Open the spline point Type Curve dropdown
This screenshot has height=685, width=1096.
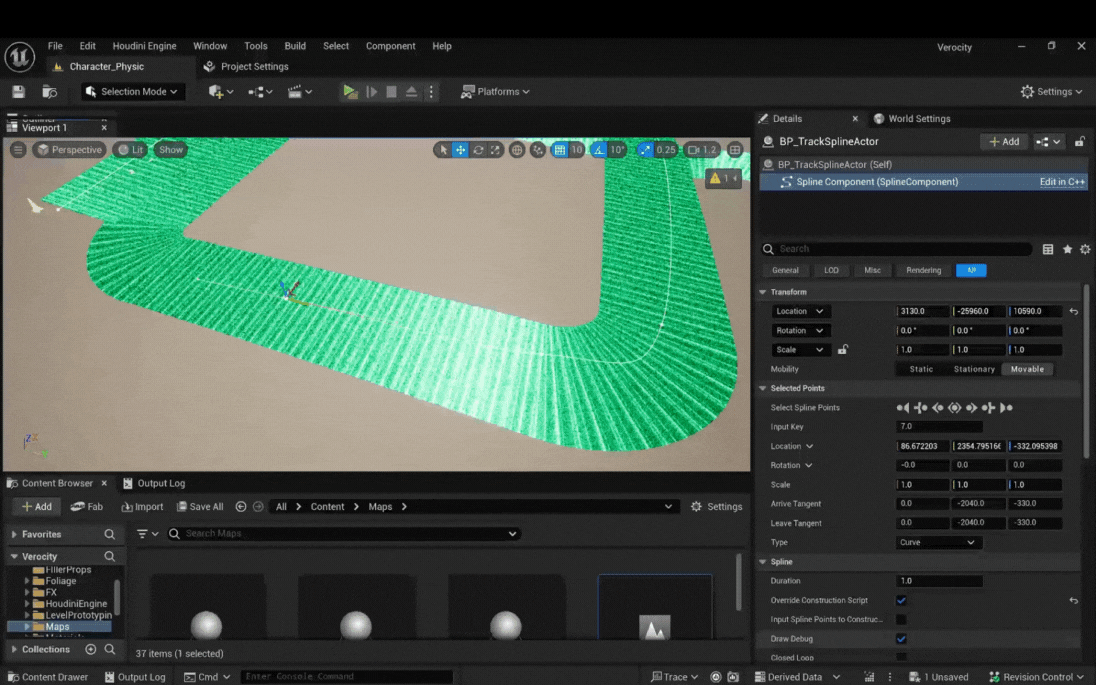(938, 542)
